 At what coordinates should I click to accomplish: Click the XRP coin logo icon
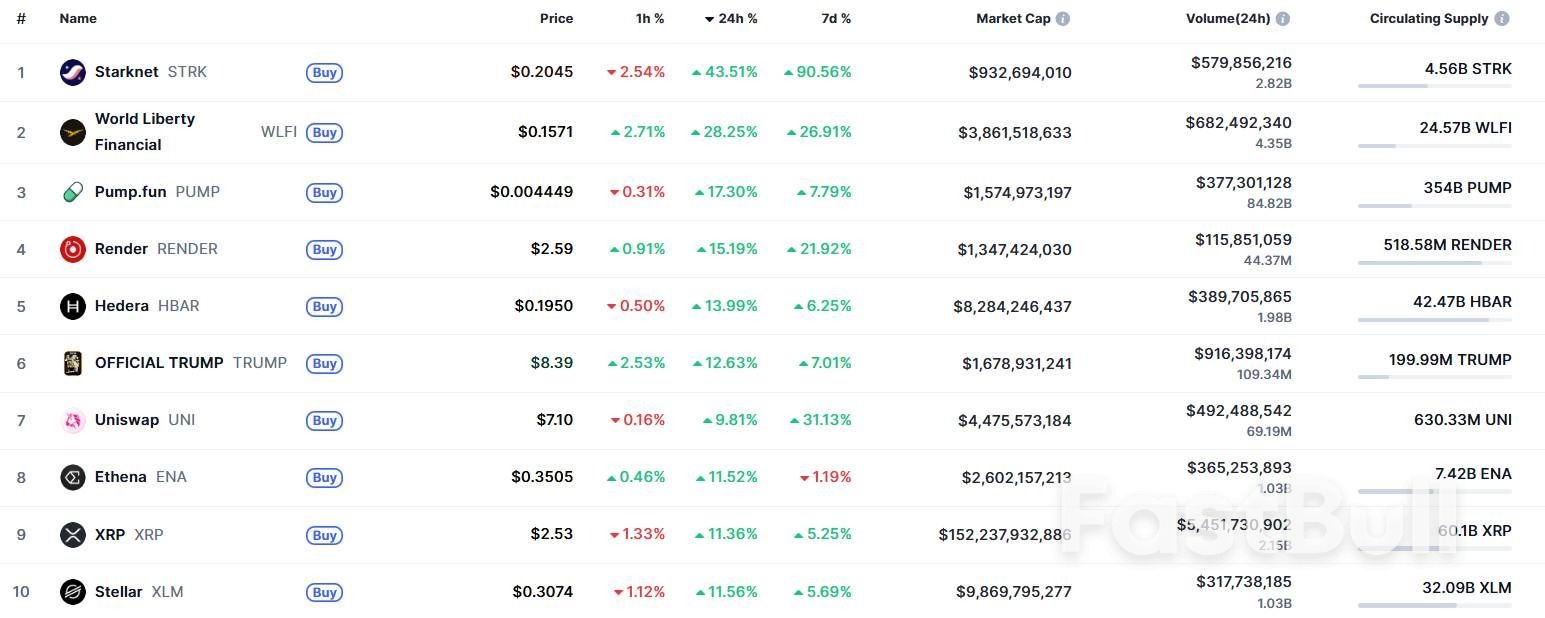[73, 535]
